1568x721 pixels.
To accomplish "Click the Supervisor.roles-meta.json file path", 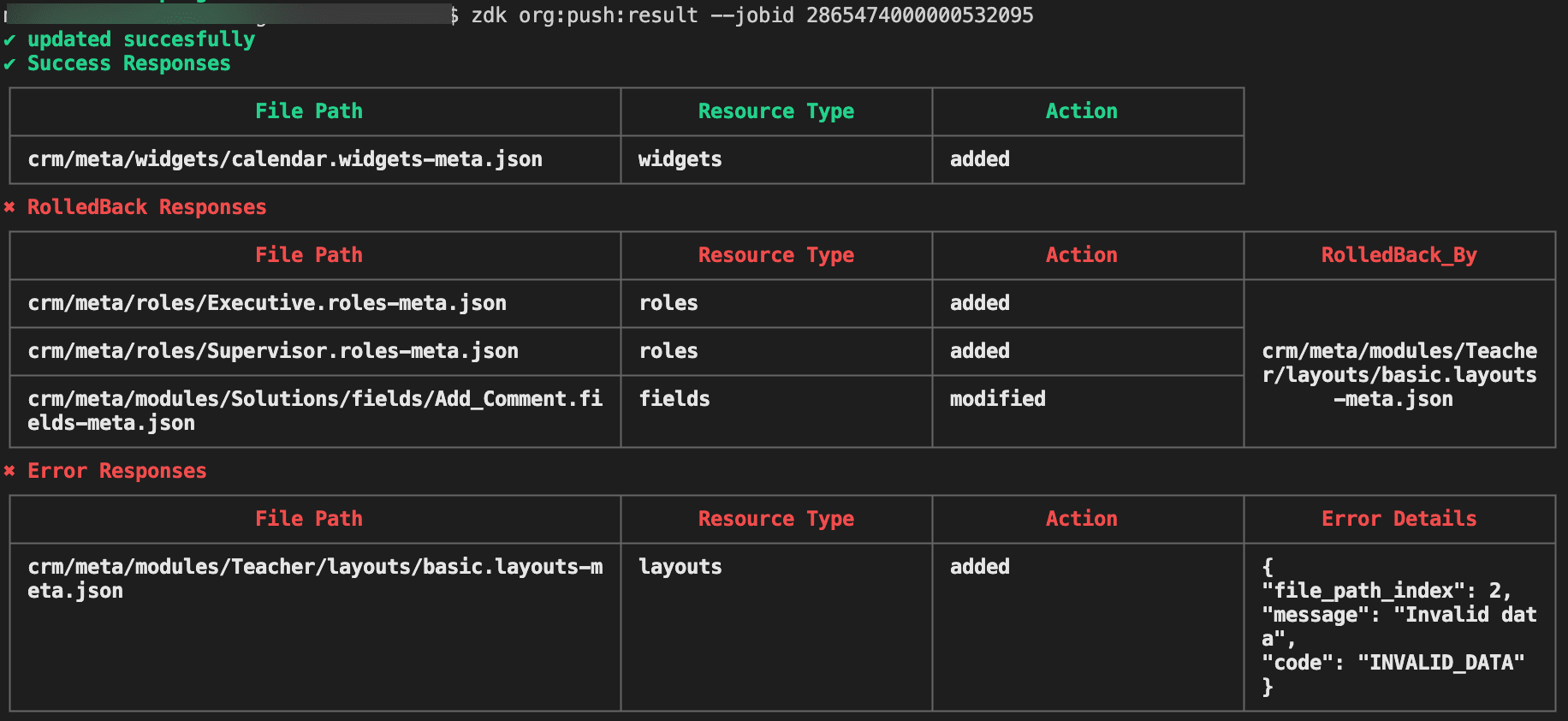I will pos(273,351).
